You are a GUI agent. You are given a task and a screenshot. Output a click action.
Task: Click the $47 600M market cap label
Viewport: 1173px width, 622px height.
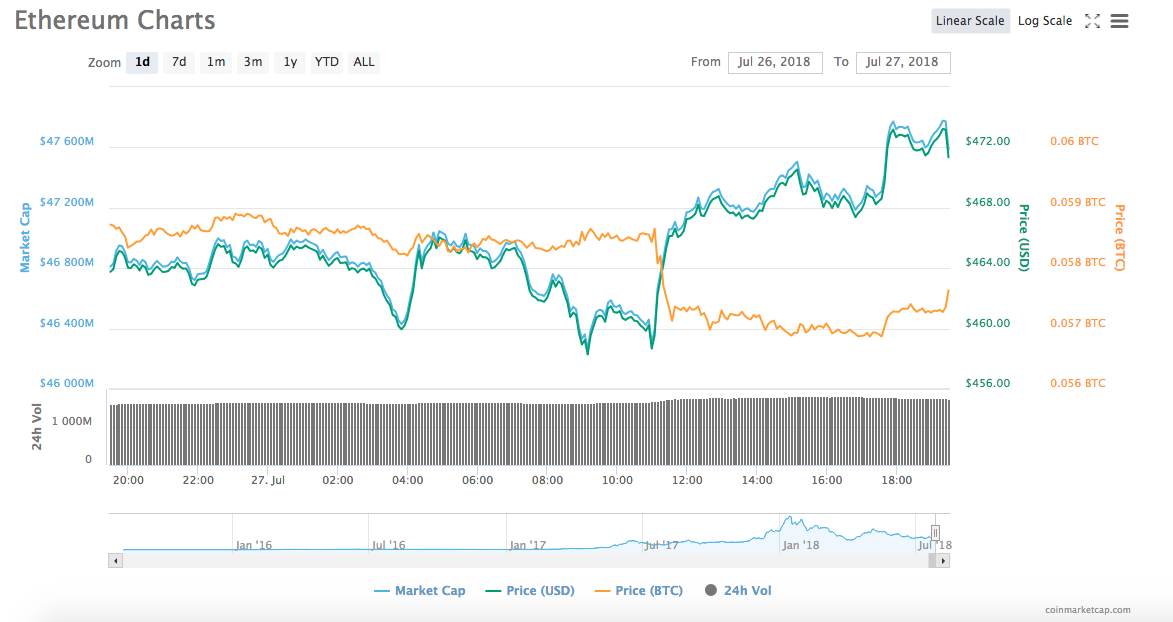pos(67,141)
